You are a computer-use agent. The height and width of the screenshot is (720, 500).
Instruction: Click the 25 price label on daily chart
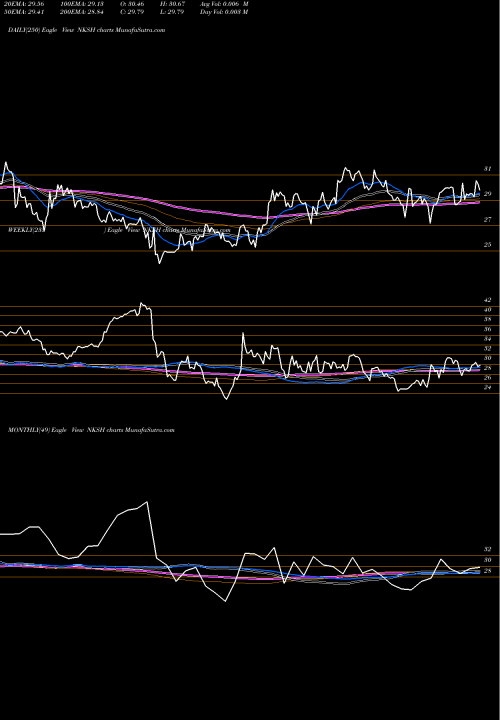click(488, 245)
